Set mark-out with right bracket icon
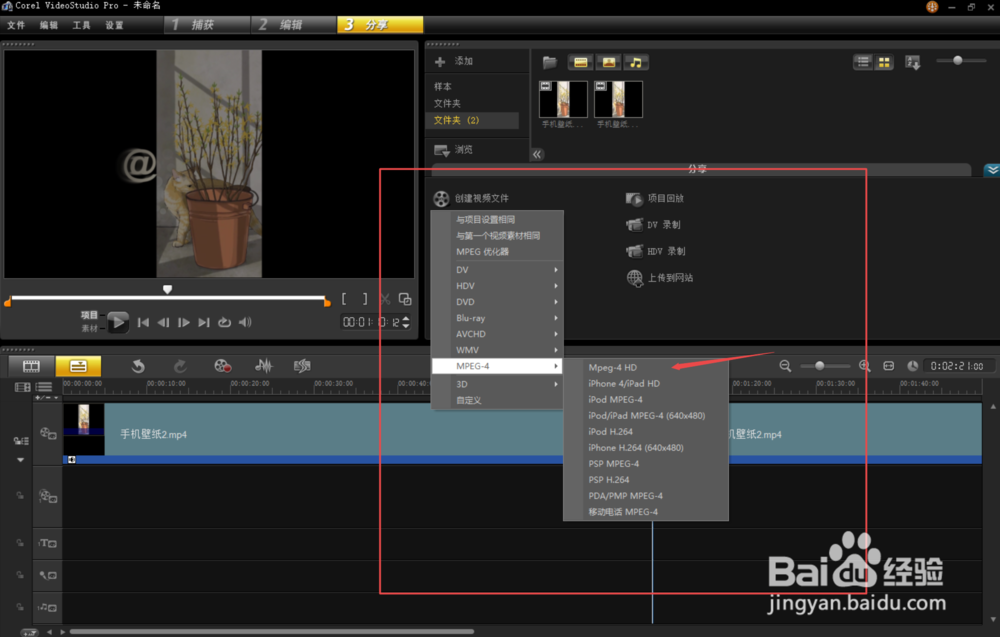 pos(365,298)
